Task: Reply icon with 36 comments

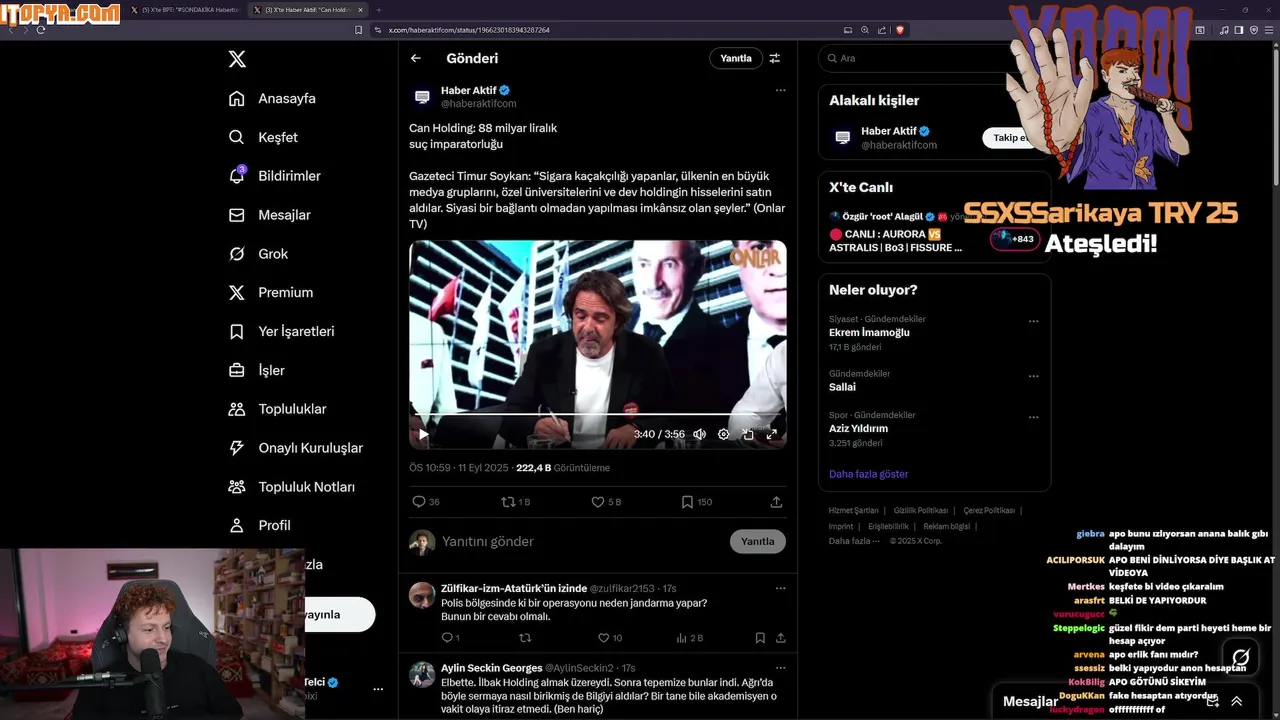Action: (x=426, y=502)
